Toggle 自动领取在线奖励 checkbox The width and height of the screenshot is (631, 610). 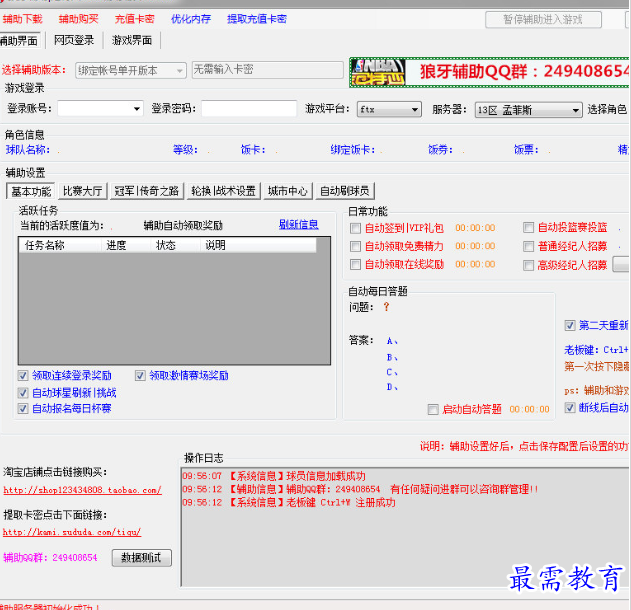(355, 264)
